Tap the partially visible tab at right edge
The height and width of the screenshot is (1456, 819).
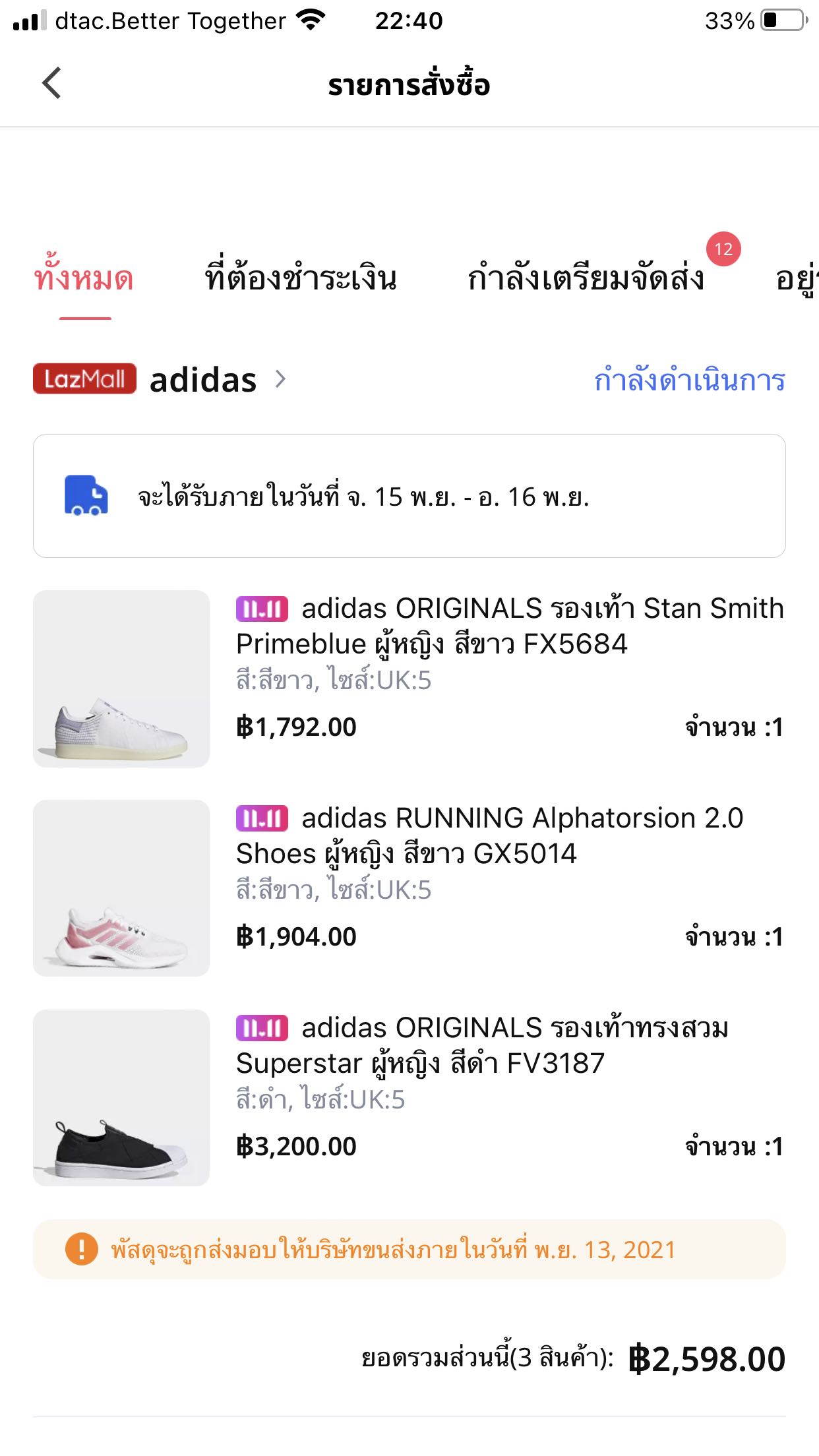coord(797,279)
